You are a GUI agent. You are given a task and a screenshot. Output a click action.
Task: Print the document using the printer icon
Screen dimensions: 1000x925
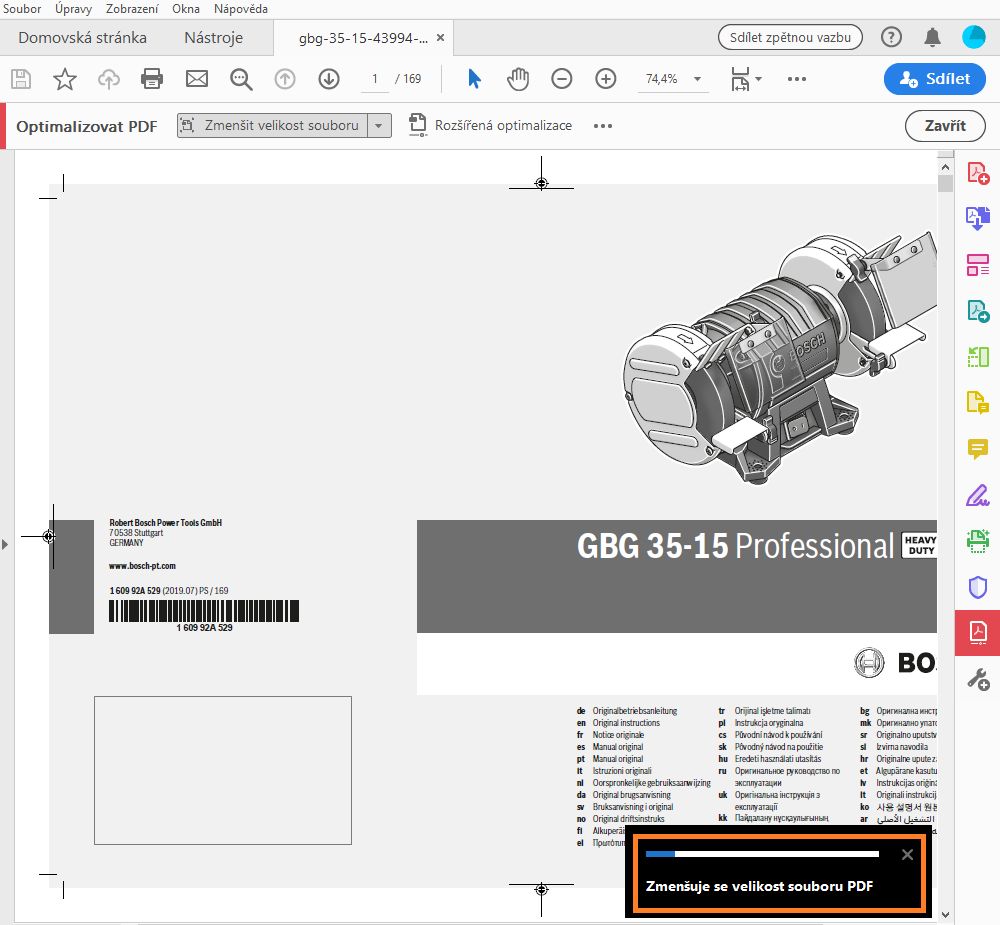(152, 79)
